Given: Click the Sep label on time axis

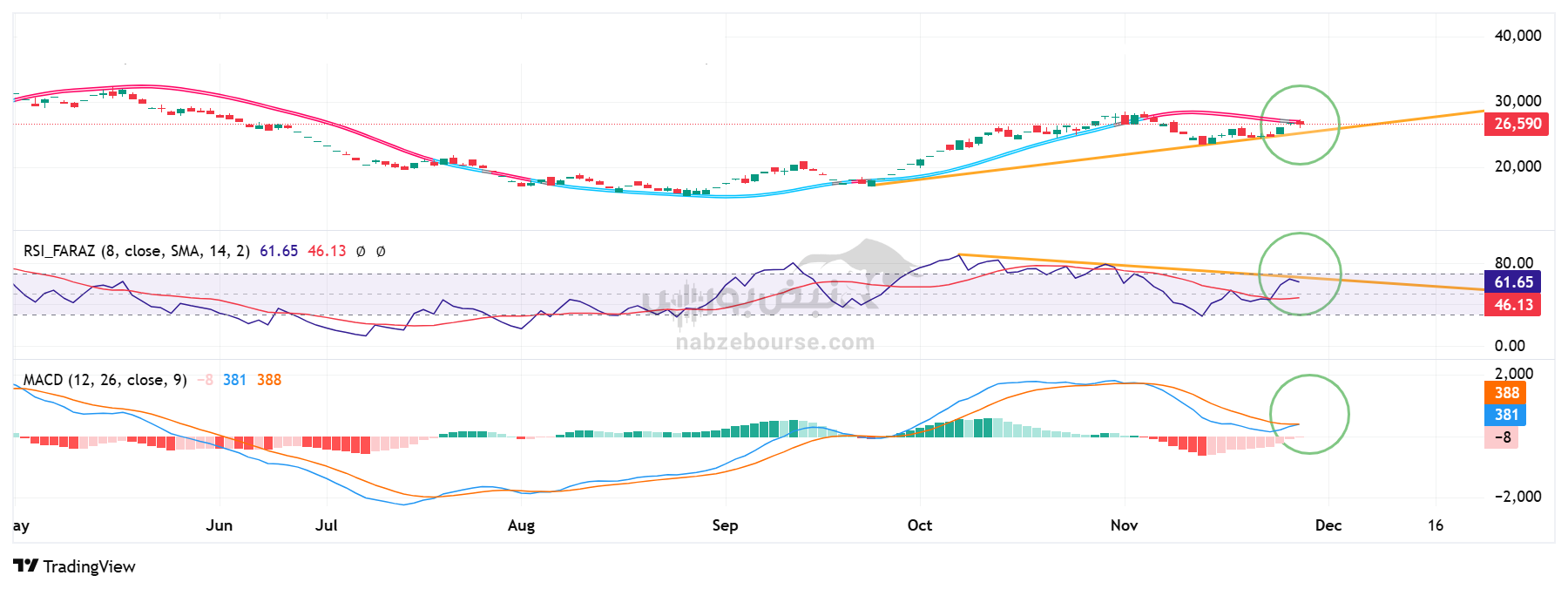Looking at the screenshot, I should point(725,525).
